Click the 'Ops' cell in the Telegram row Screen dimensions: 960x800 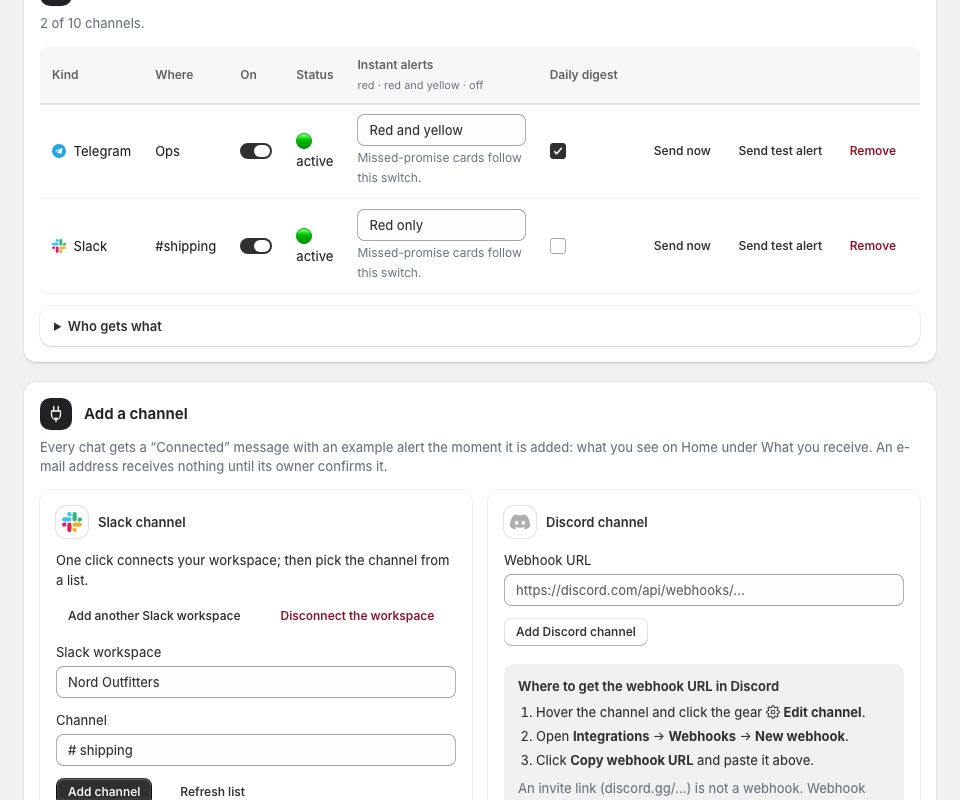(x=167, y=151)
